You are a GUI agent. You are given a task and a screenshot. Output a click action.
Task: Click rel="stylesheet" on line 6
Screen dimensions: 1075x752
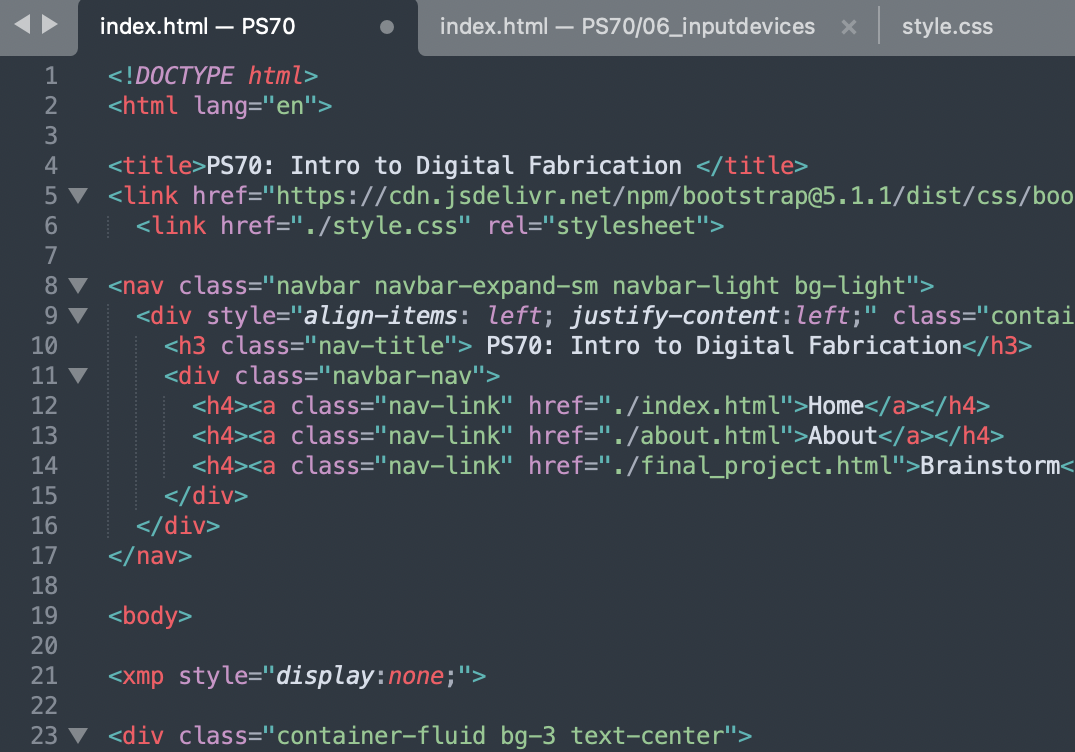pos(599,226)
